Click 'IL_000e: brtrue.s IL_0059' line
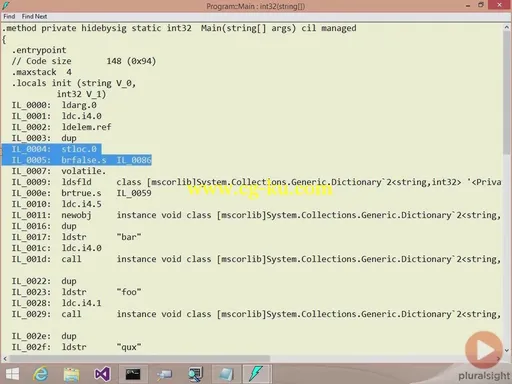Image resolution: width=512 pixels, height=384 pixels. pyautogui.click(x=81, y=193)
